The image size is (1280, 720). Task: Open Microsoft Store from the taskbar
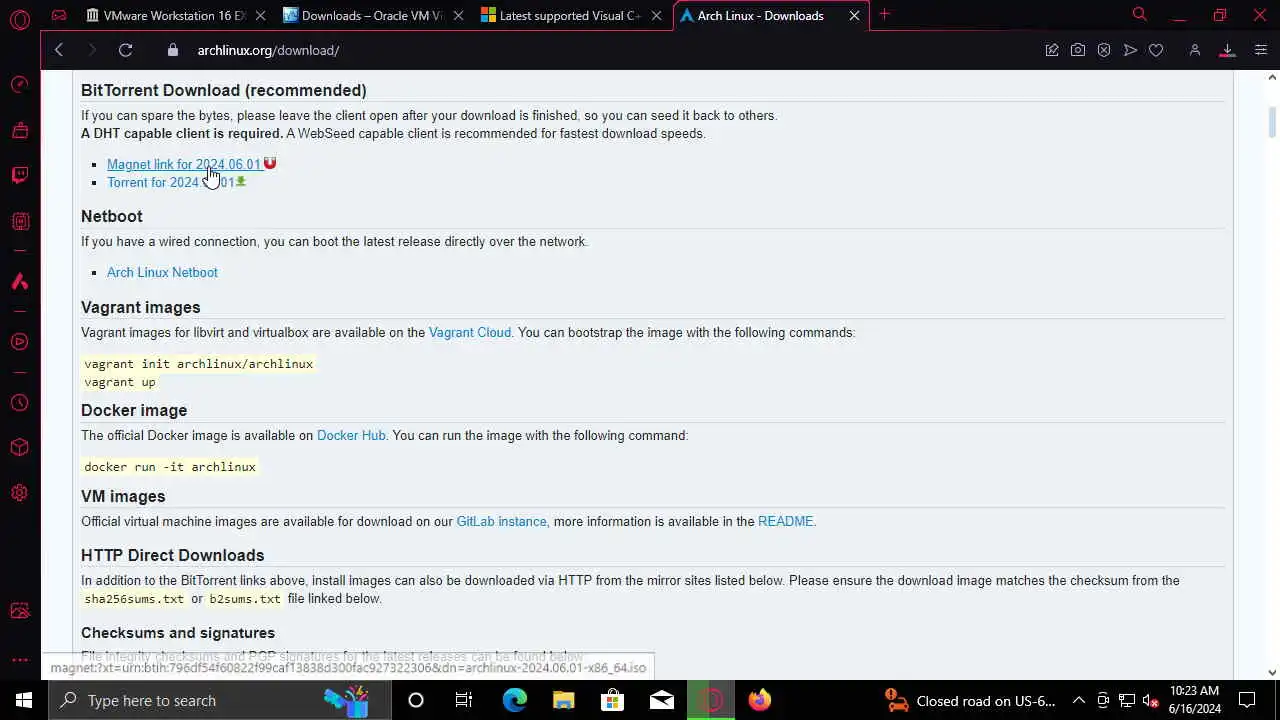612,700
